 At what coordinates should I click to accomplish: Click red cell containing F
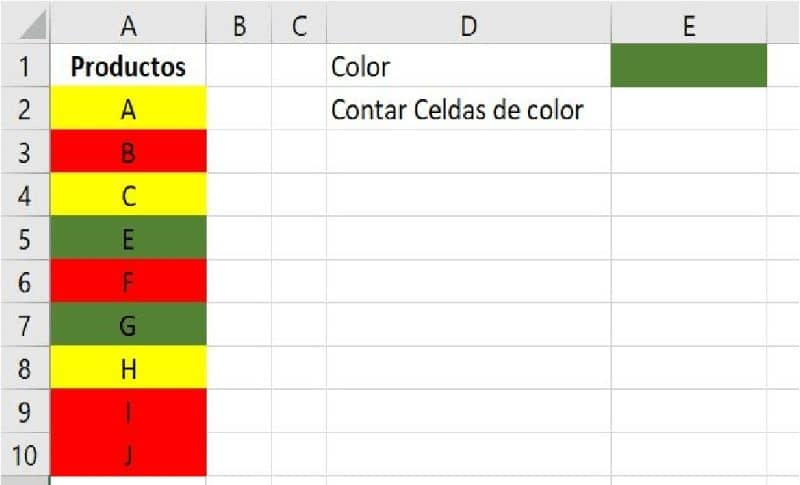click(128, 283)
